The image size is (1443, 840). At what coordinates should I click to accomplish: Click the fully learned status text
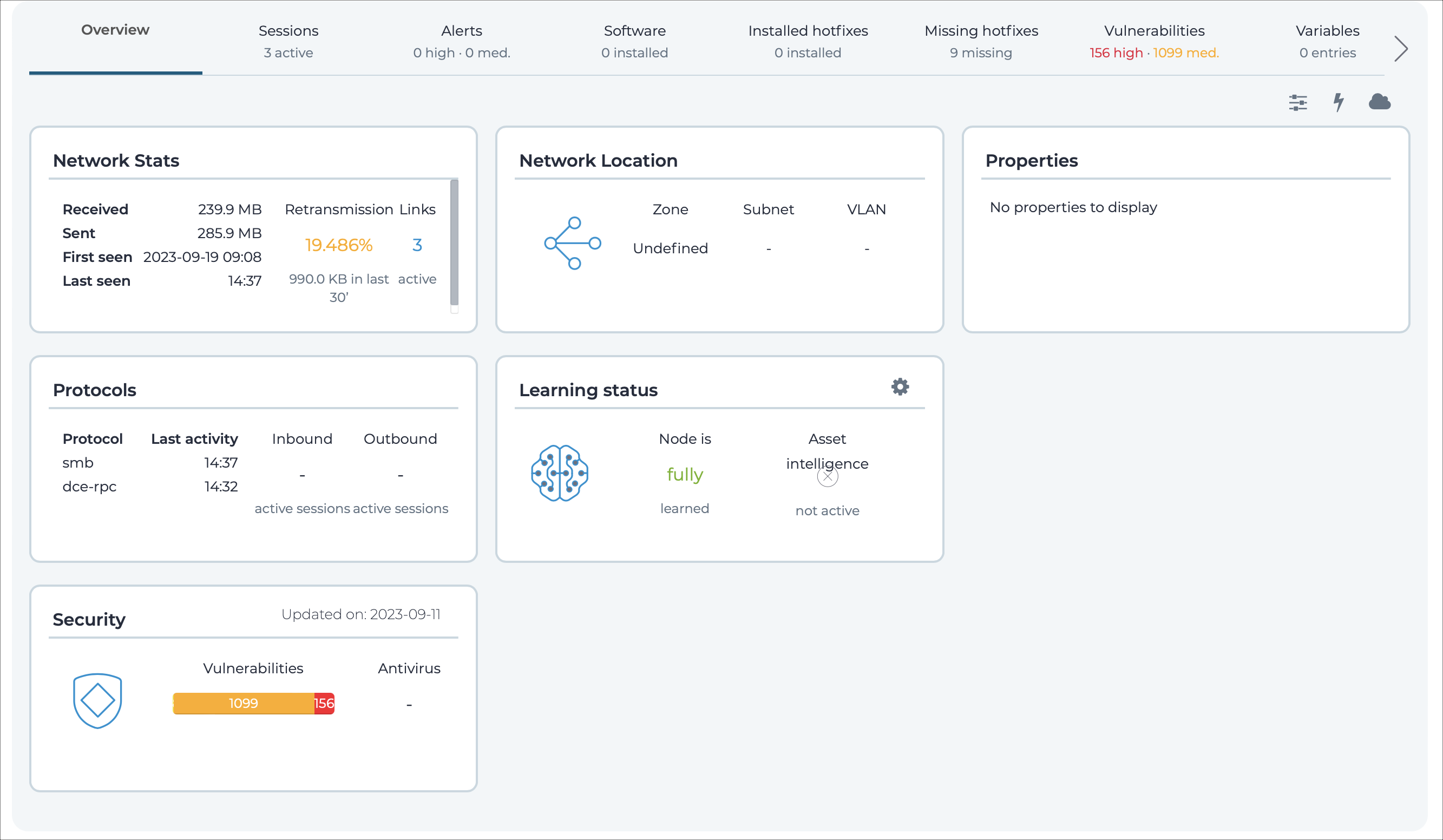[x=684, y=475]
